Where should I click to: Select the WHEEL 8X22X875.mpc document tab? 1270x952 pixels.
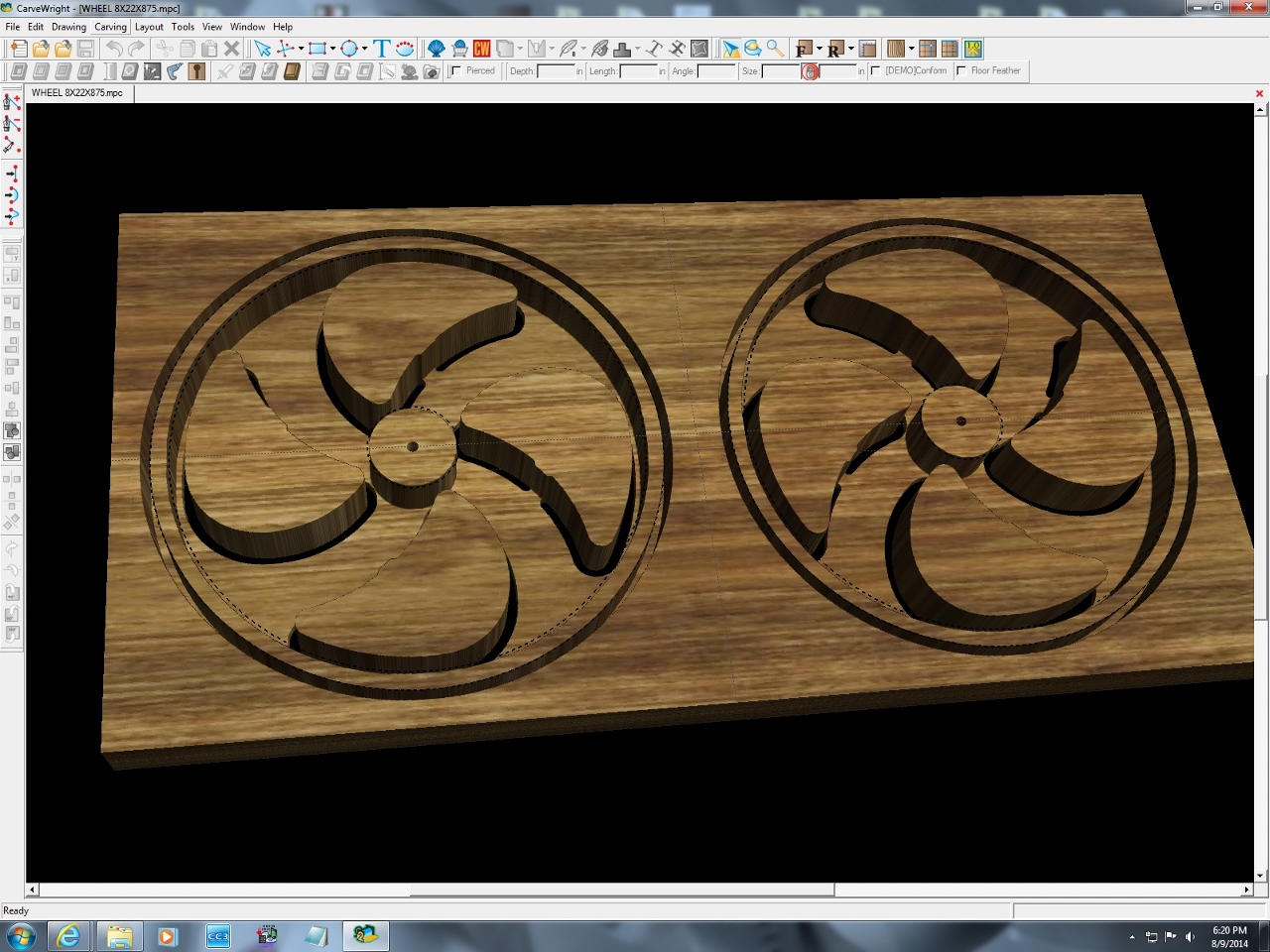(x=77, y=93)
